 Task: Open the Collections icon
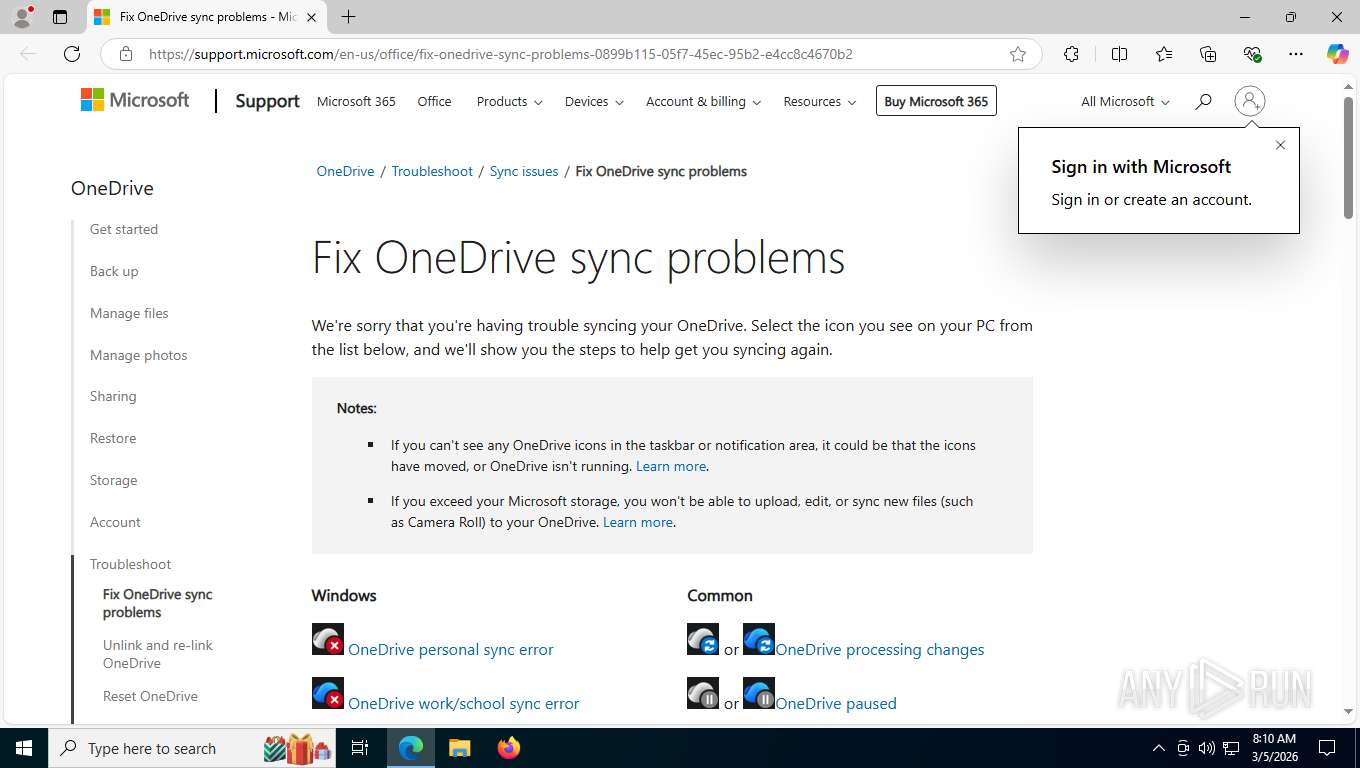click(1208, 54)
